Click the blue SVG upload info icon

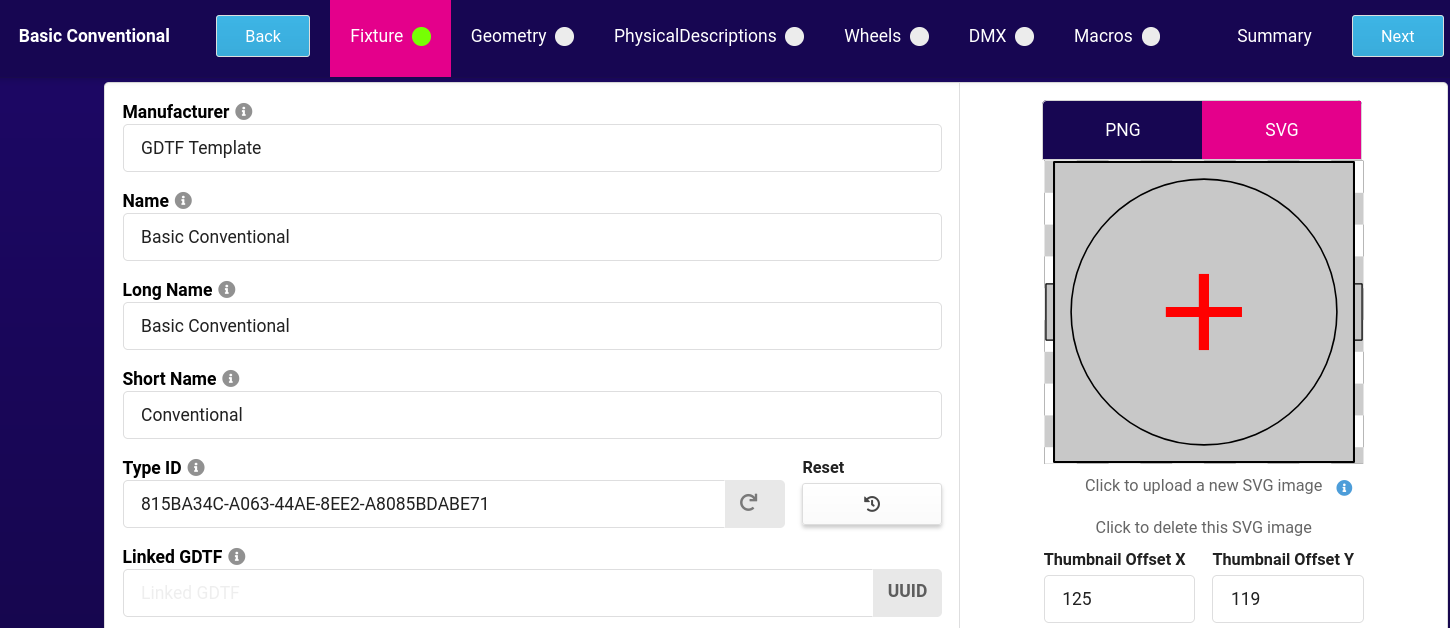coord(1345,488)
